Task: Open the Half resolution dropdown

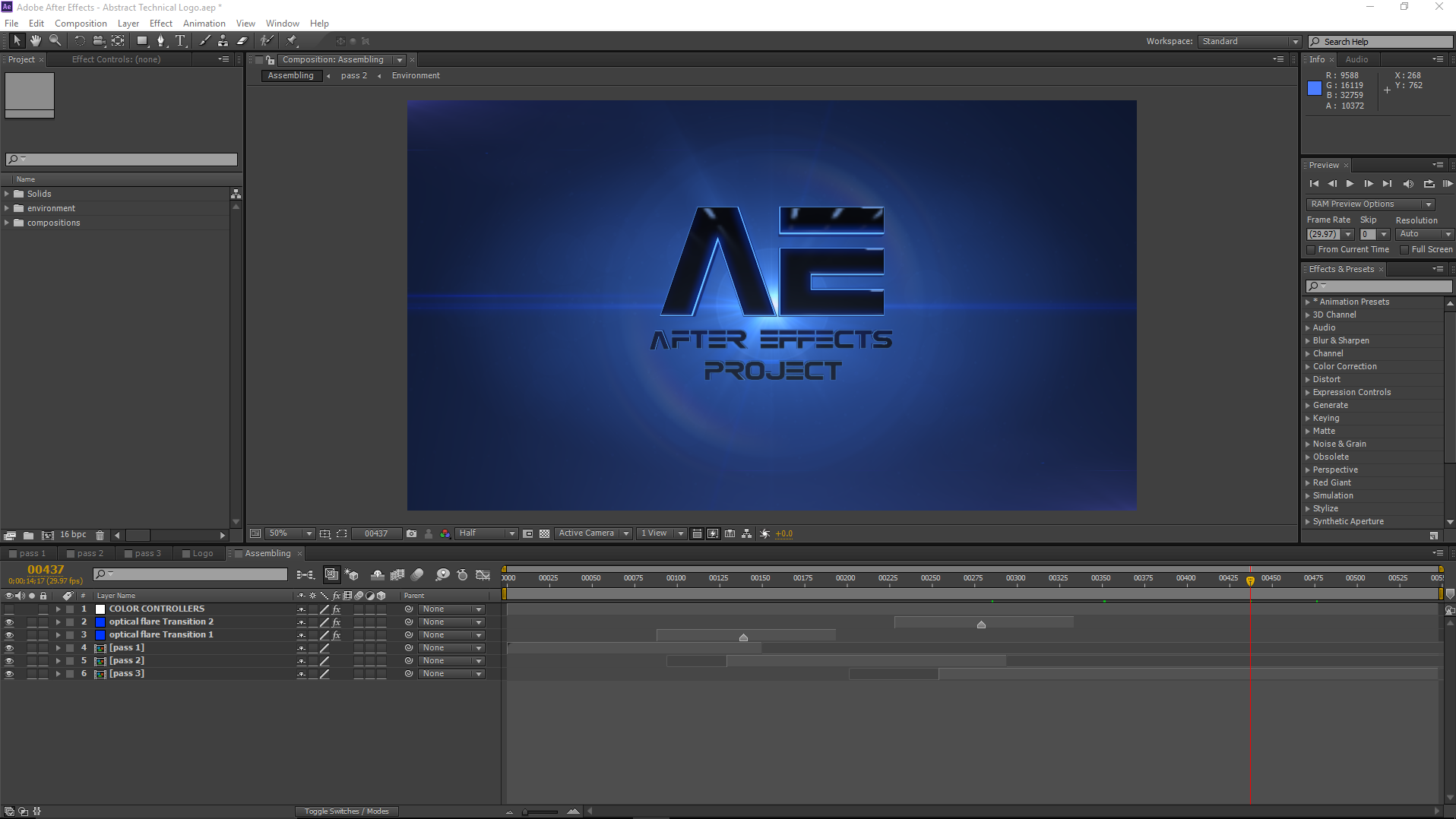Action: point(486,534)
